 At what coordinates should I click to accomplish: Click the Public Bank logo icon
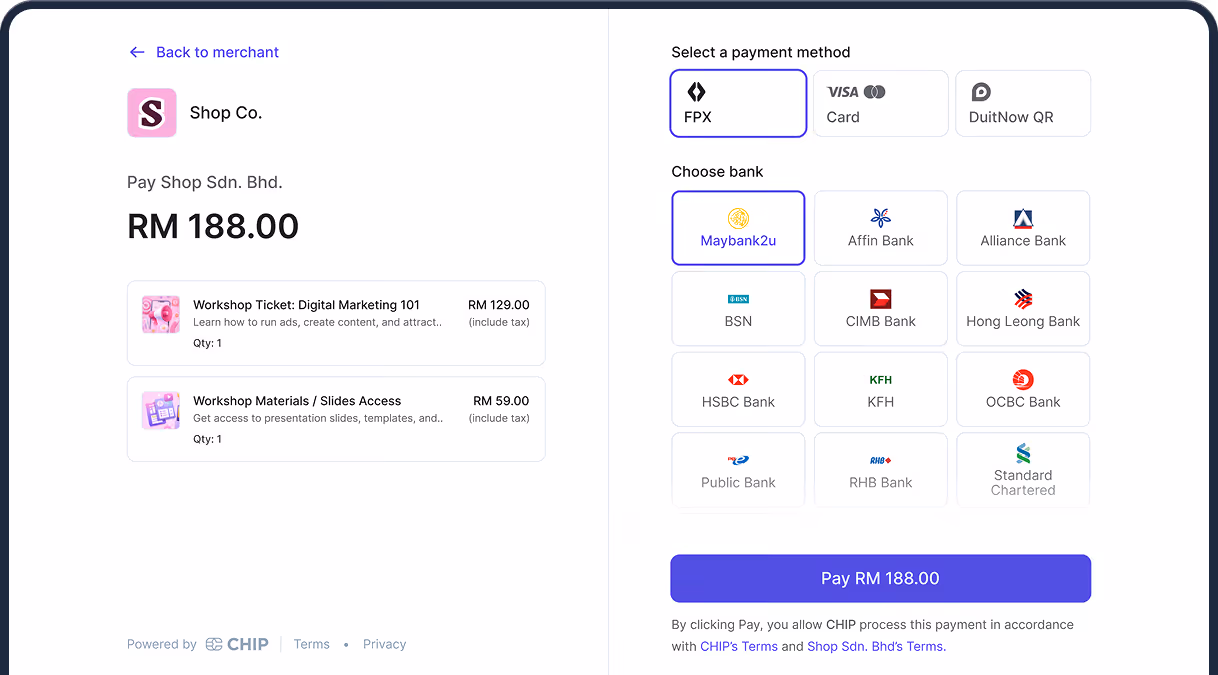[738, 460]
